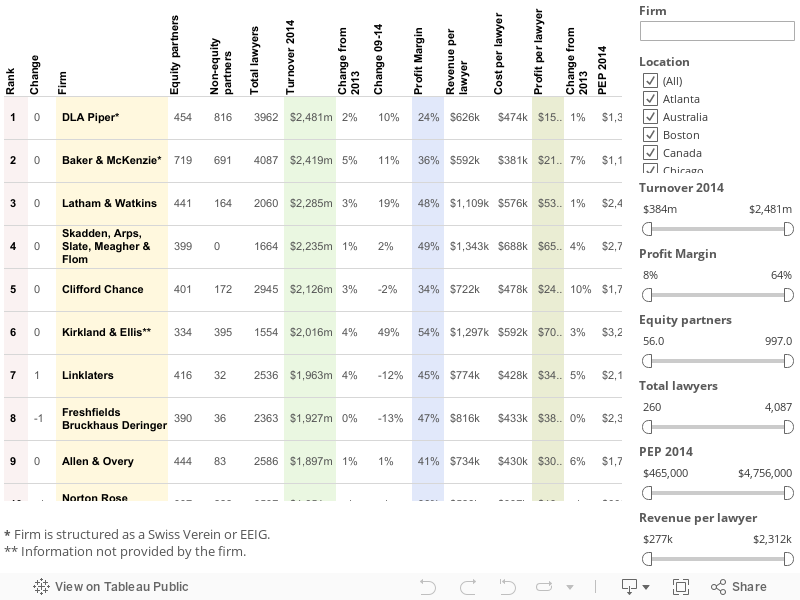Uncheck the Canada location checkbox
This screenshot has height=600, width=800.
click(x=650, y=153)
